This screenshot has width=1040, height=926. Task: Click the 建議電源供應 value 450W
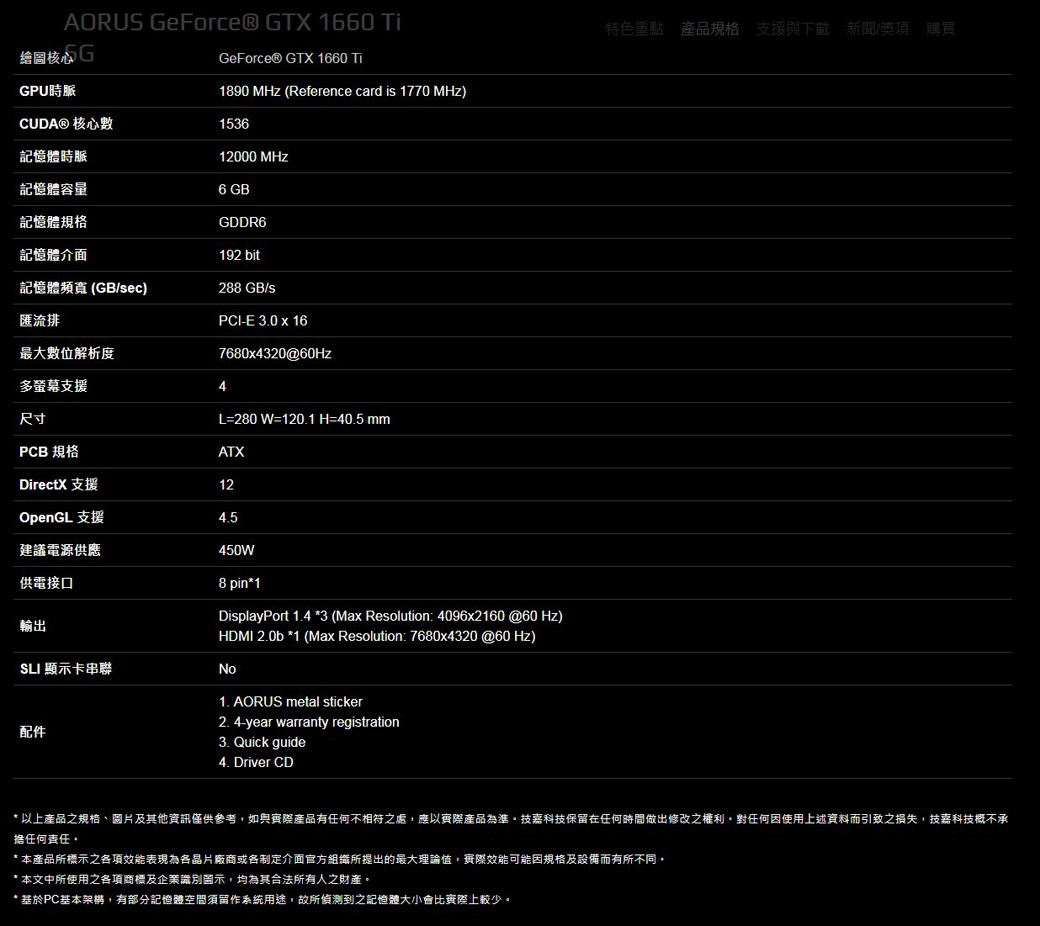click(237, 551)
